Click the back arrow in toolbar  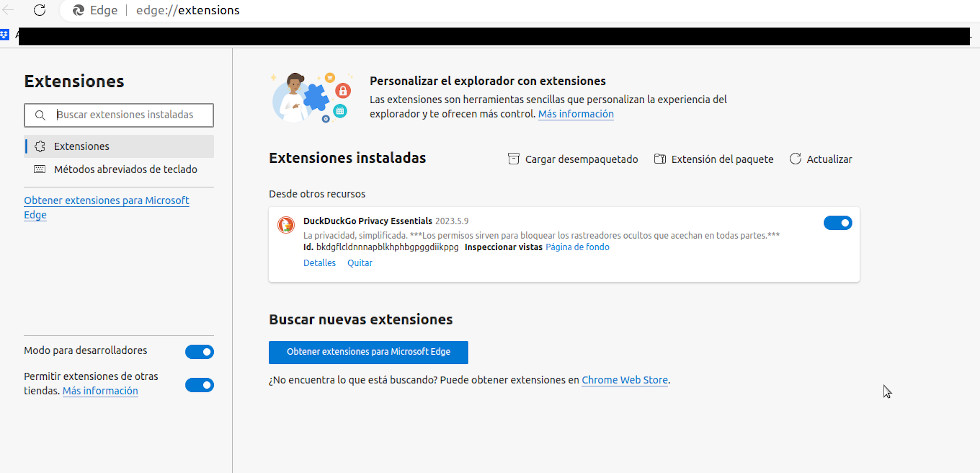9,10
